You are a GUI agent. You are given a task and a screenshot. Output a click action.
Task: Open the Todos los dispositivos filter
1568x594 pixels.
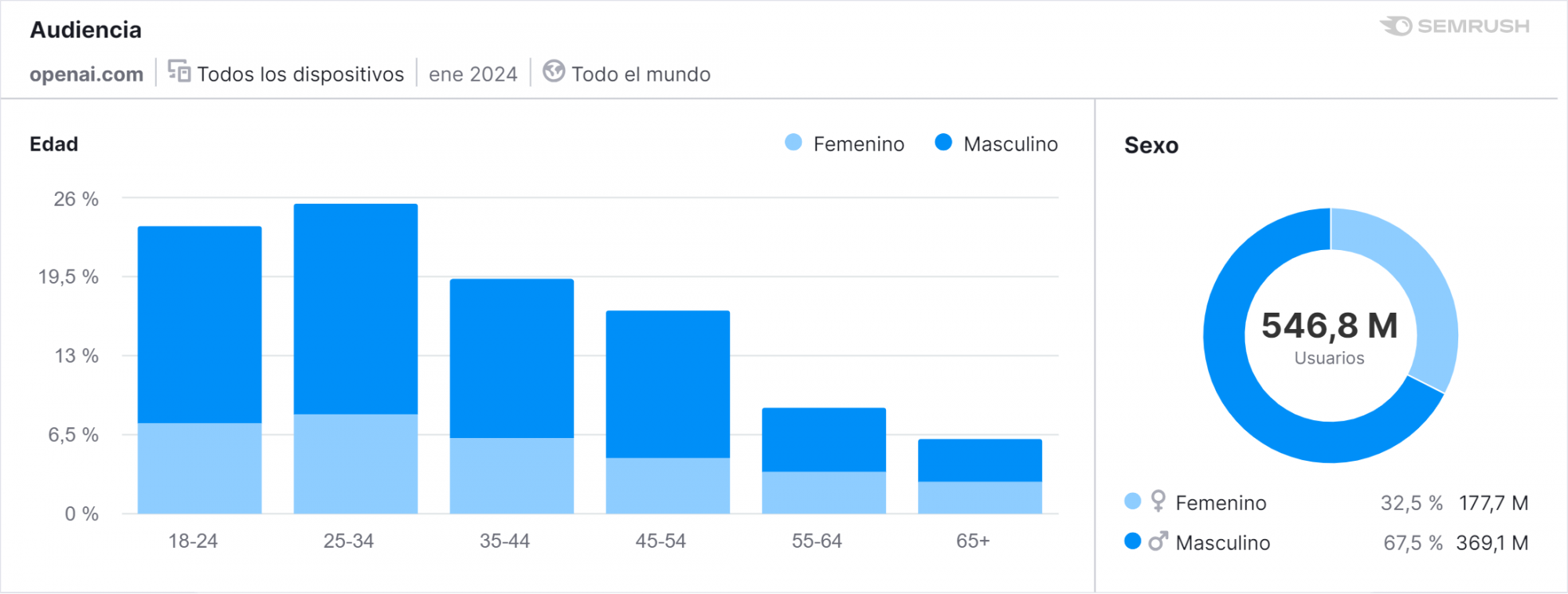(x=300, y=74)
